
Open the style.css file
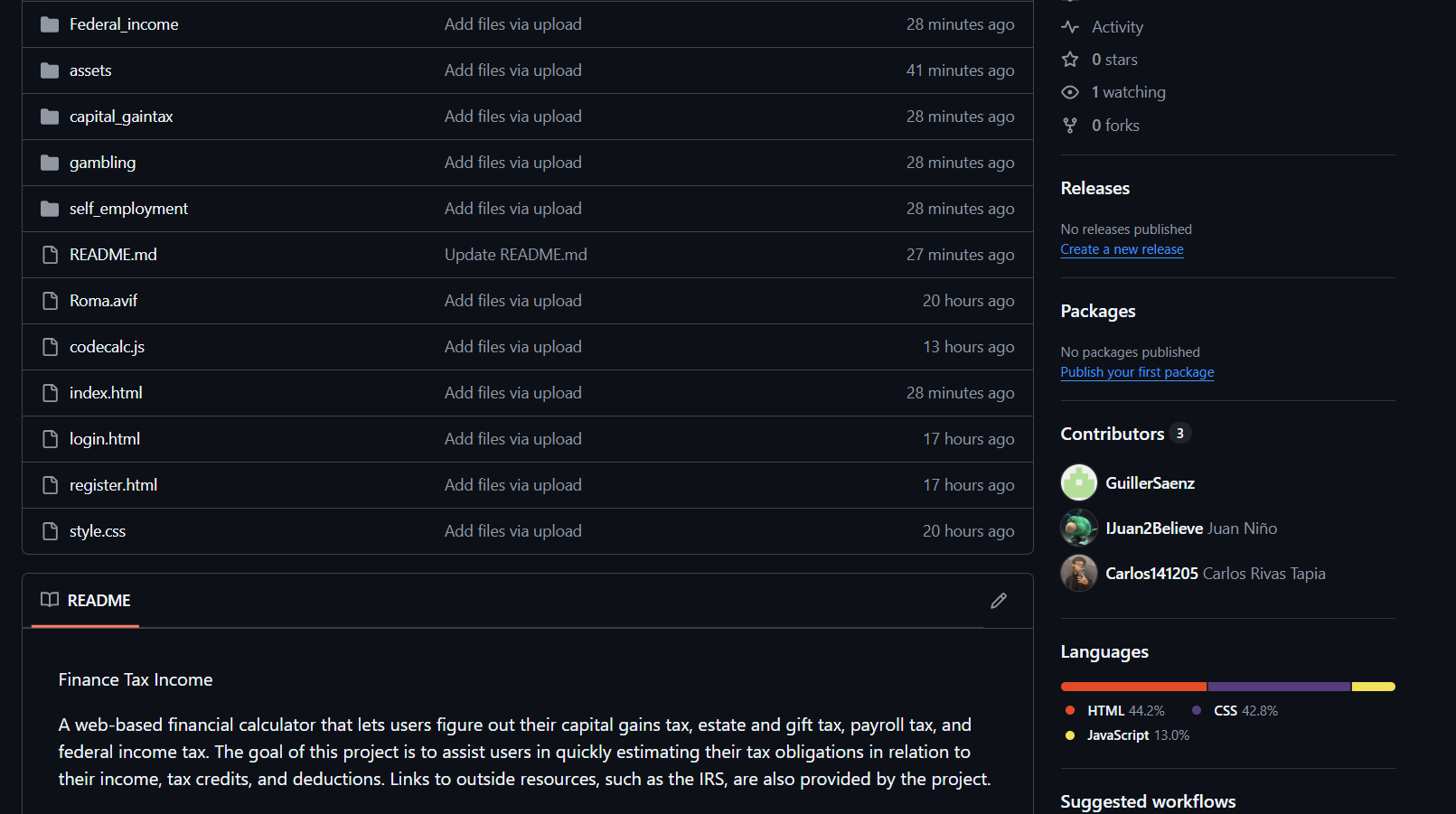click(98, 531)
